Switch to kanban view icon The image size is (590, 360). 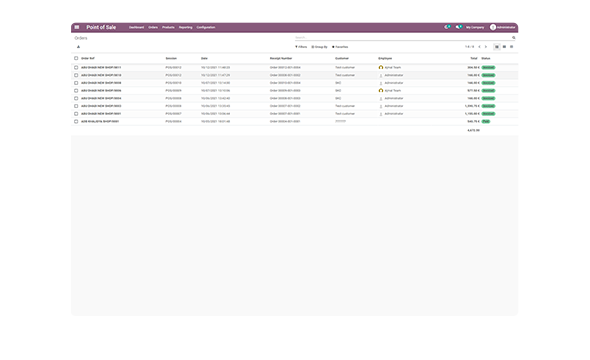coord(504,47)
